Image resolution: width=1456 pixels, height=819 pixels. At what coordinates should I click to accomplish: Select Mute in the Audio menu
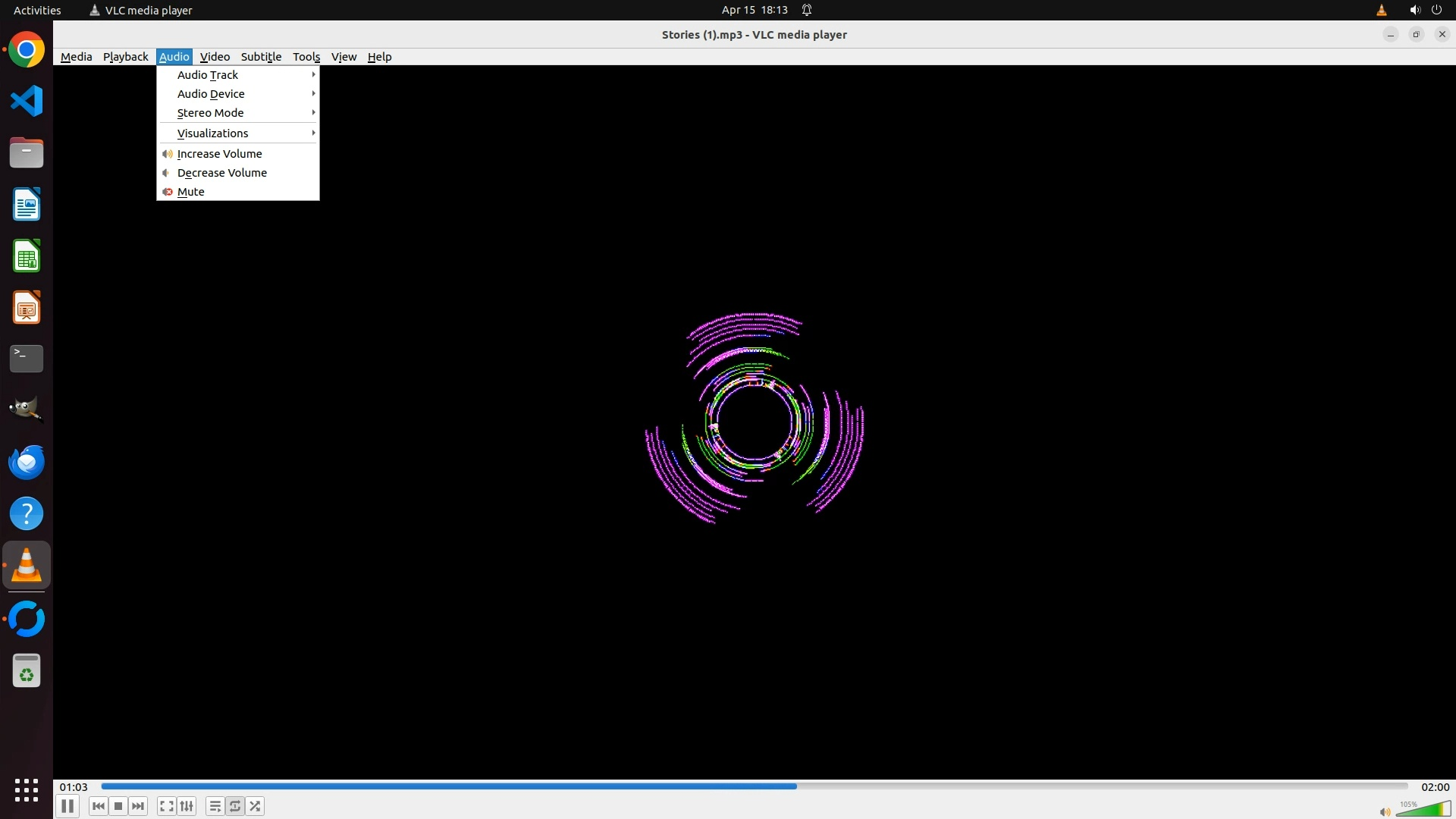pos(190,191)
